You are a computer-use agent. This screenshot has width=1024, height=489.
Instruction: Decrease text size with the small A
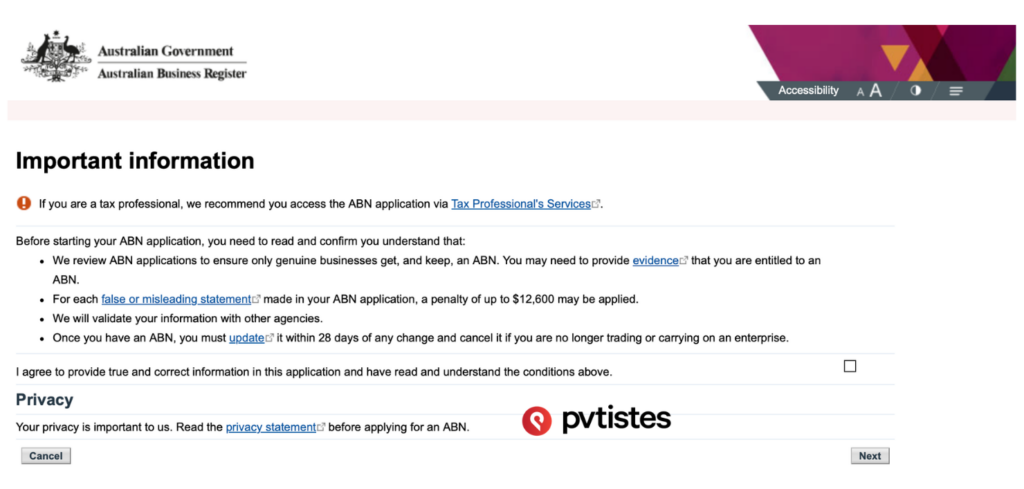pos(860,92)
